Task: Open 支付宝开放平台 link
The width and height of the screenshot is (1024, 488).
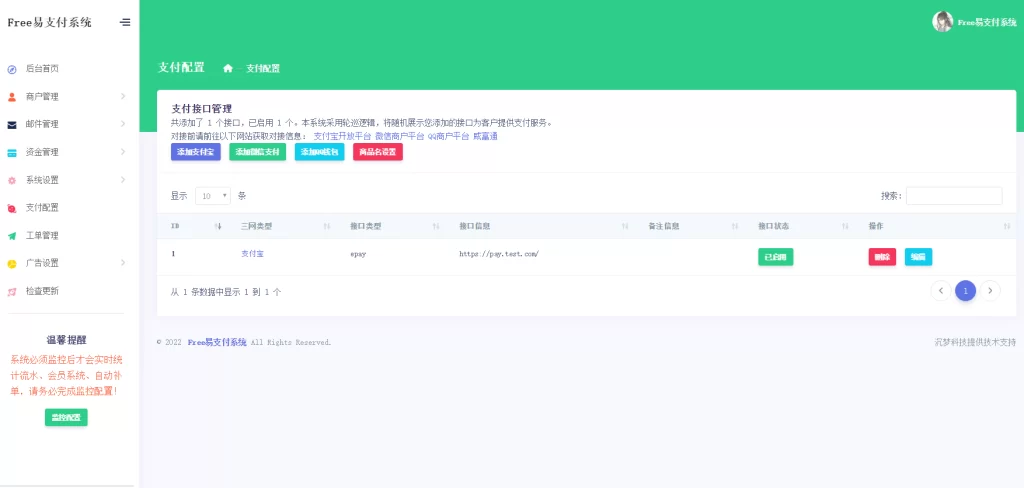Action: click(x=342, y=137)
